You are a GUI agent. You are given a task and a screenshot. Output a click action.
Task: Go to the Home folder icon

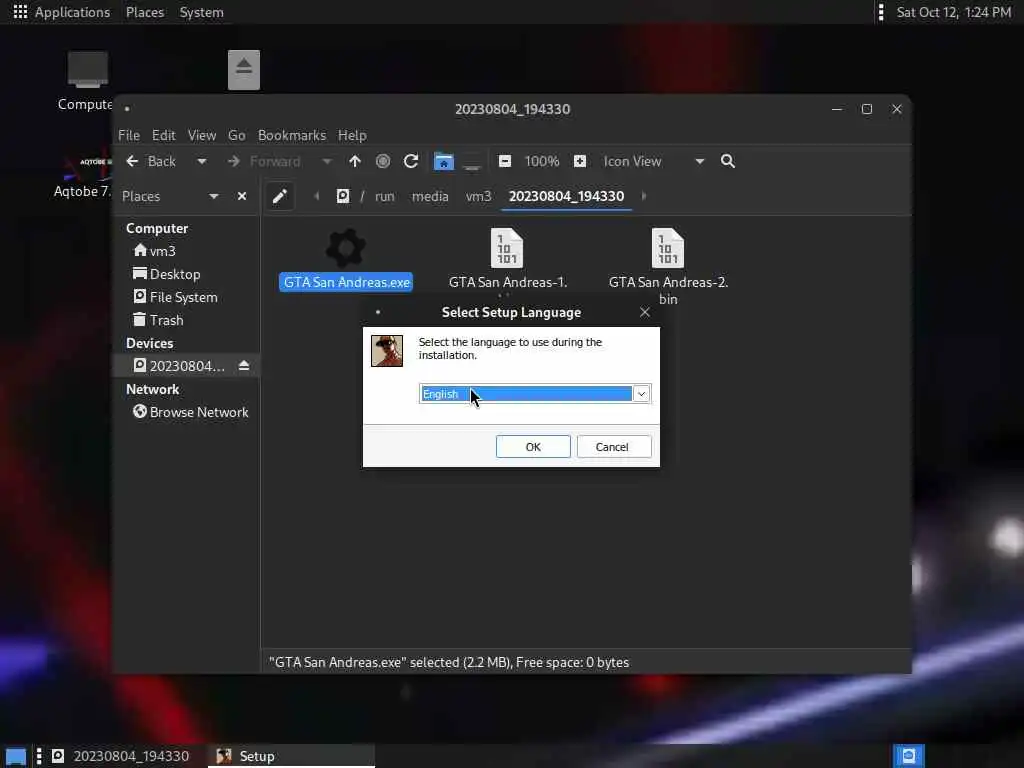coord(443,161)
